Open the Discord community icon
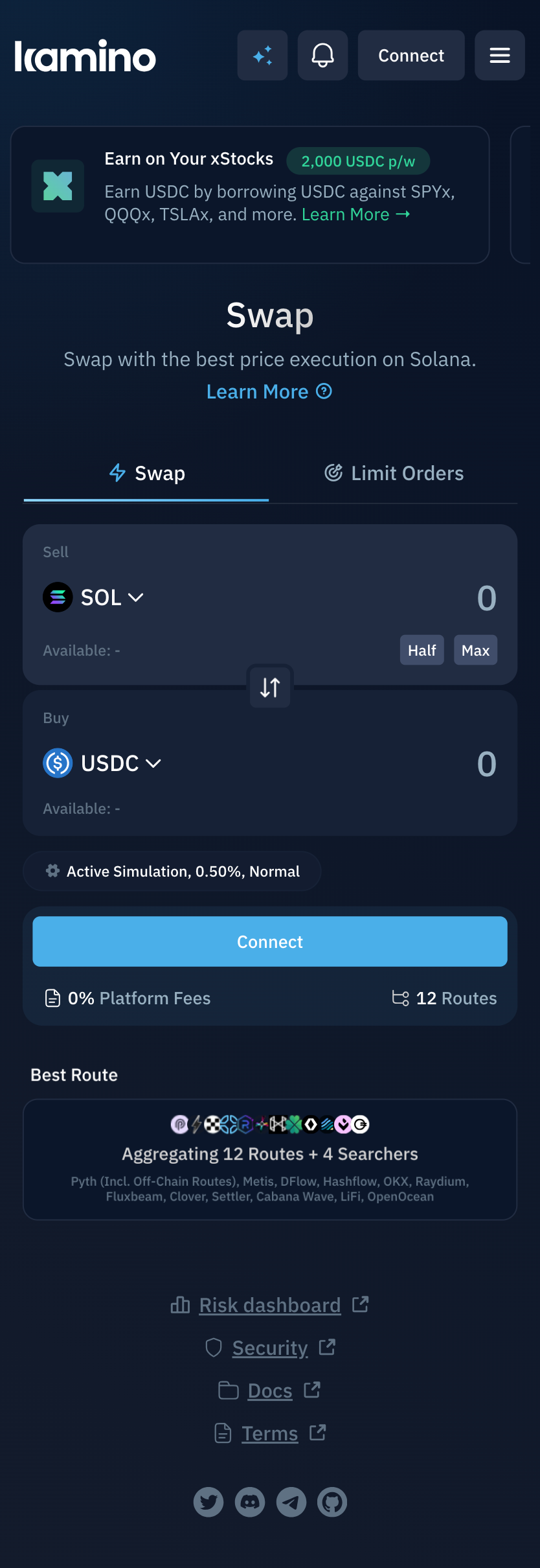This screenshot has width=540, height=1568. 250,1502
